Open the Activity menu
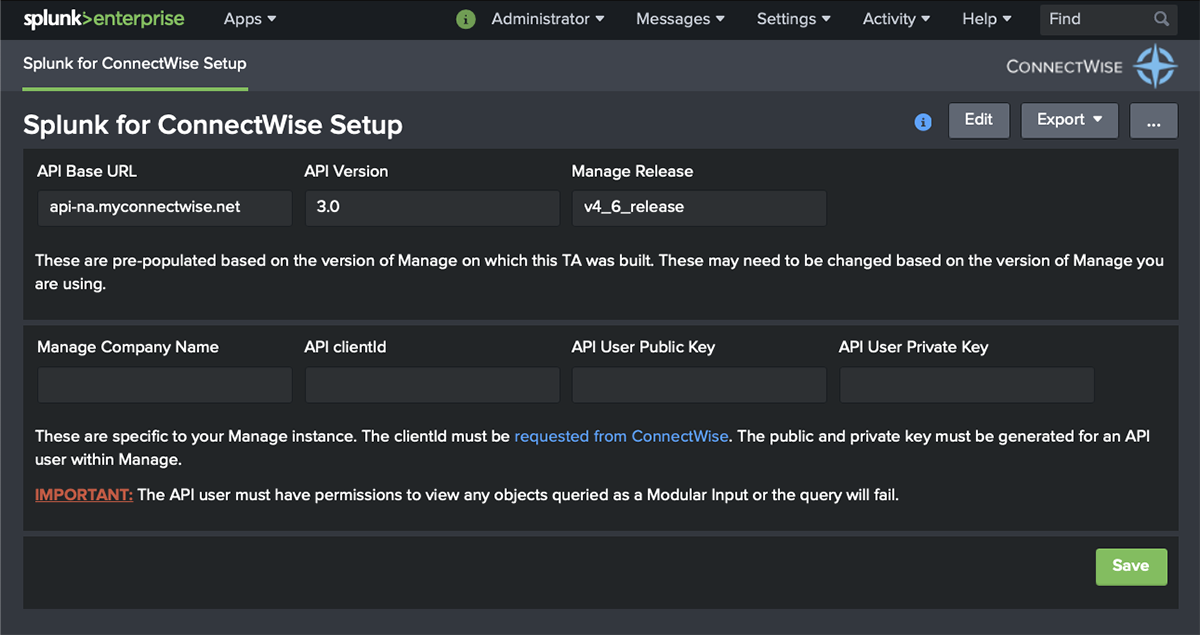 pyautogui.click(x=895, y=19)
